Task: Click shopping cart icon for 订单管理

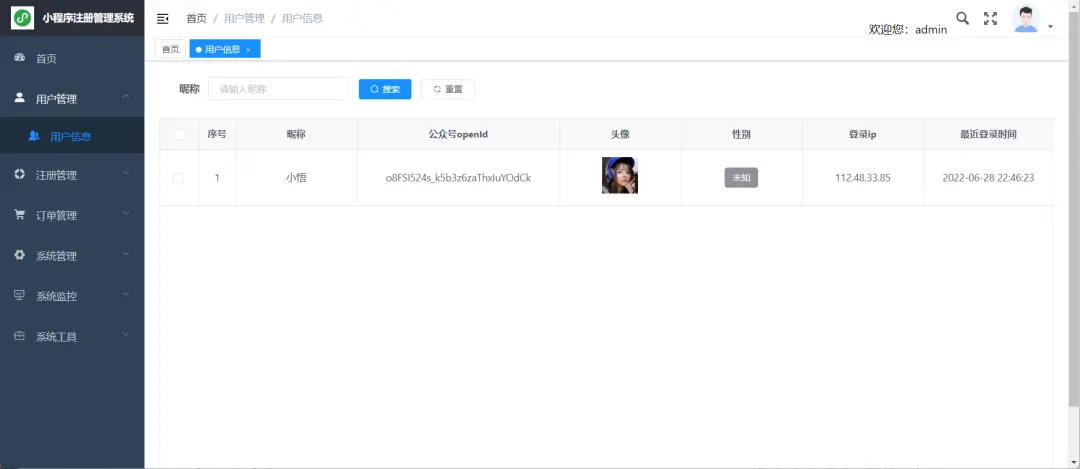Action: 20,215
